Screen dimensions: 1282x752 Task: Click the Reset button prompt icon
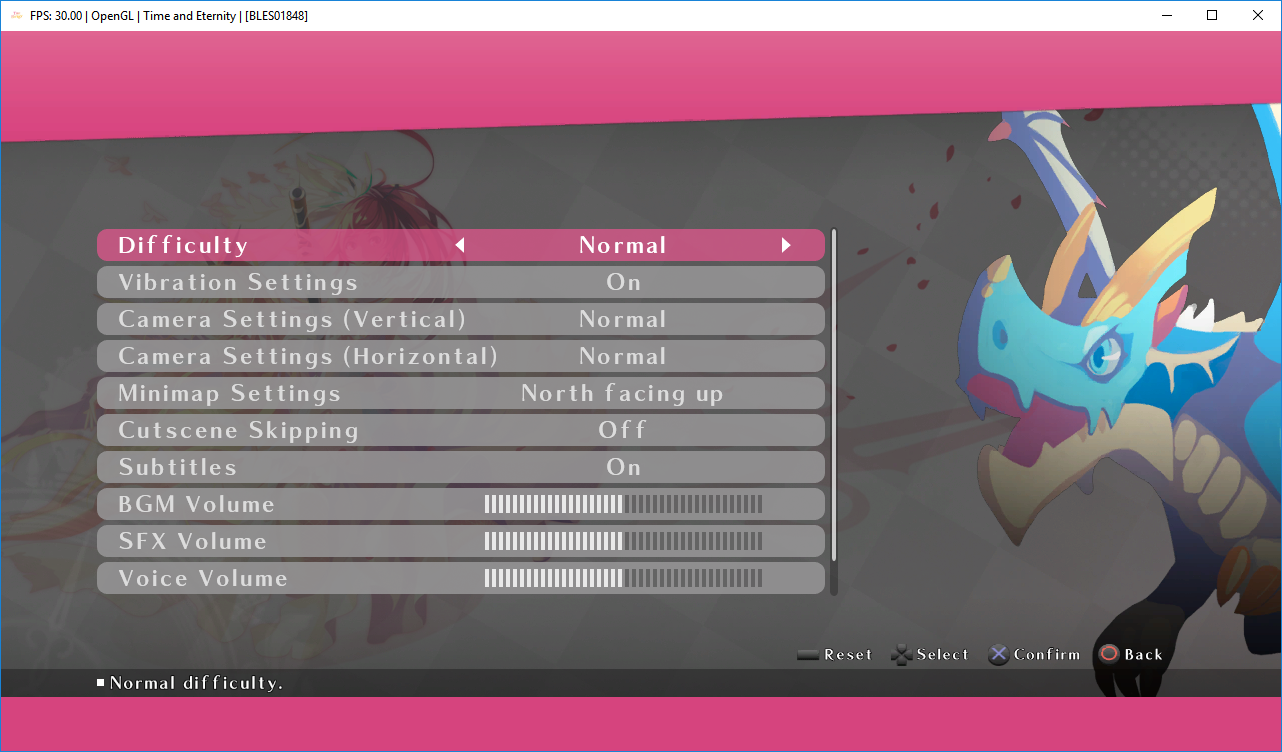(808, 655)
